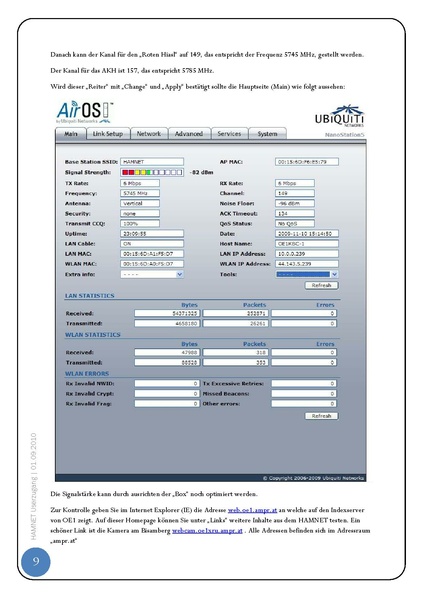The image size is (423, 598).
Task: Click the Rx Invalid Frag value field
Action: tap(167, 403)
